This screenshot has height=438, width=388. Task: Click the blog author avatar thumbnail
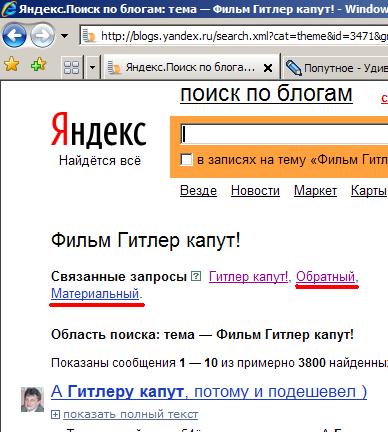point(32,399)
